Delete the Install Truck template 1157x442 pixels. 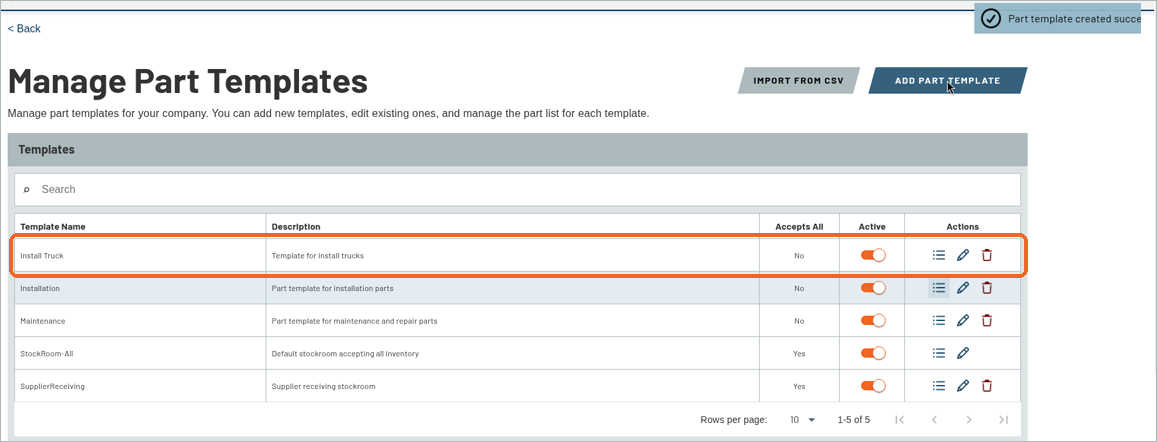(x=987, y=255)
